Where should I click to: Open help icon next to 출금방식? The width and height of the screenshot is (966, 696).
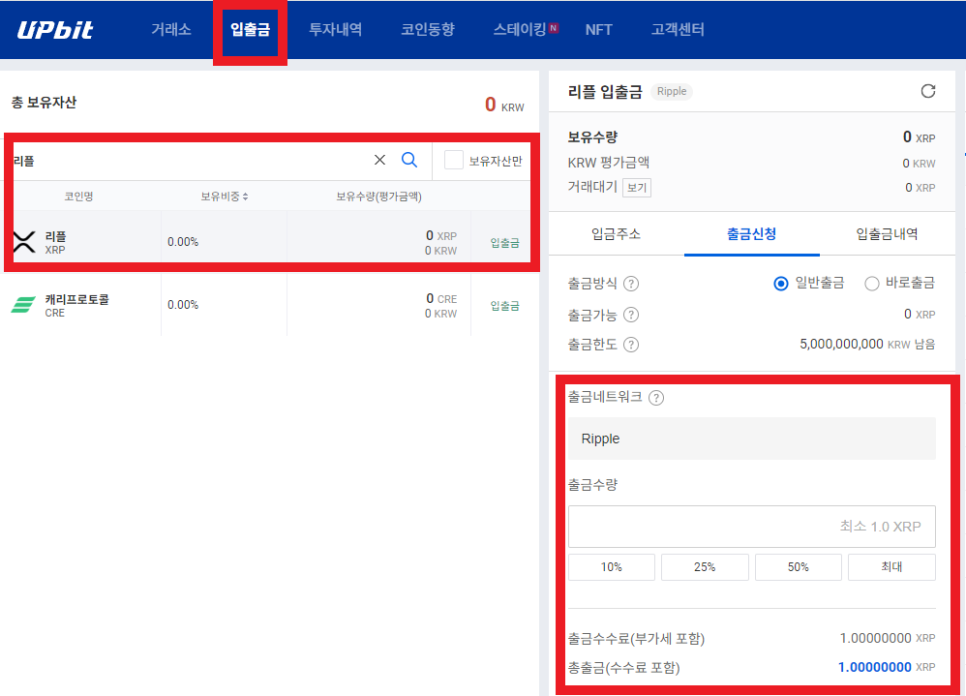(x=631, y=283)
